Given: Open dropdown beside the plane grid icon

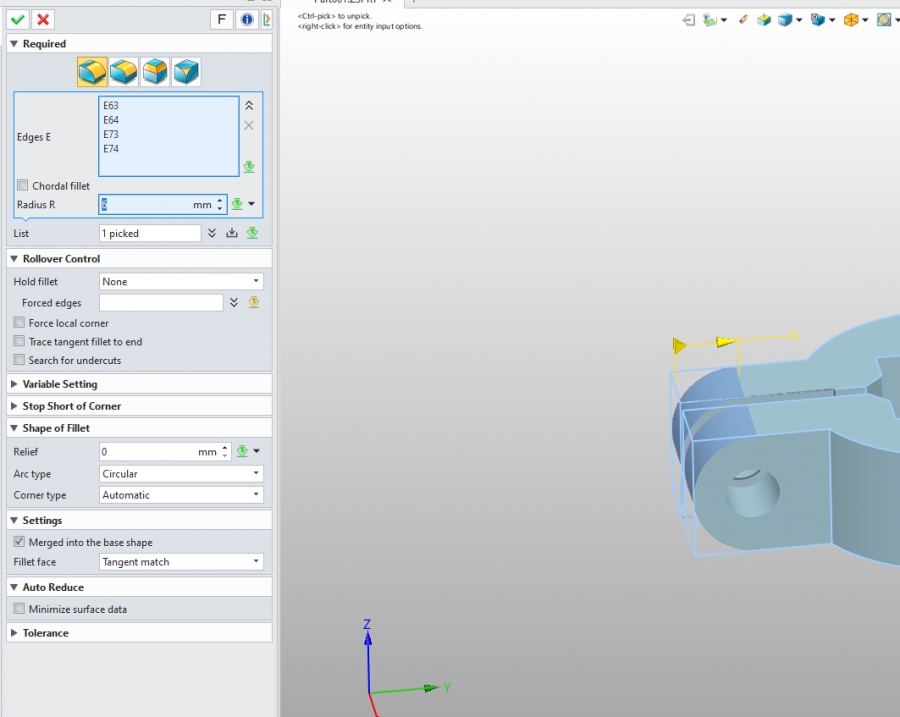Looking at the screenshot, I should [x=724, y=21].
